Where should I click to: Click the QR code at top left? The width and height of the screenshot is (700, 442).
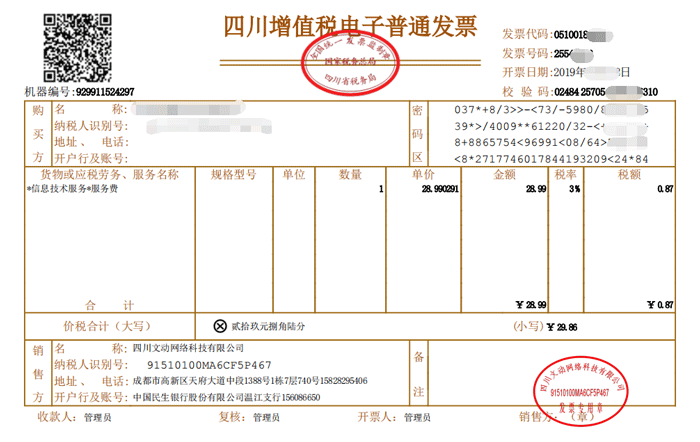77,48
